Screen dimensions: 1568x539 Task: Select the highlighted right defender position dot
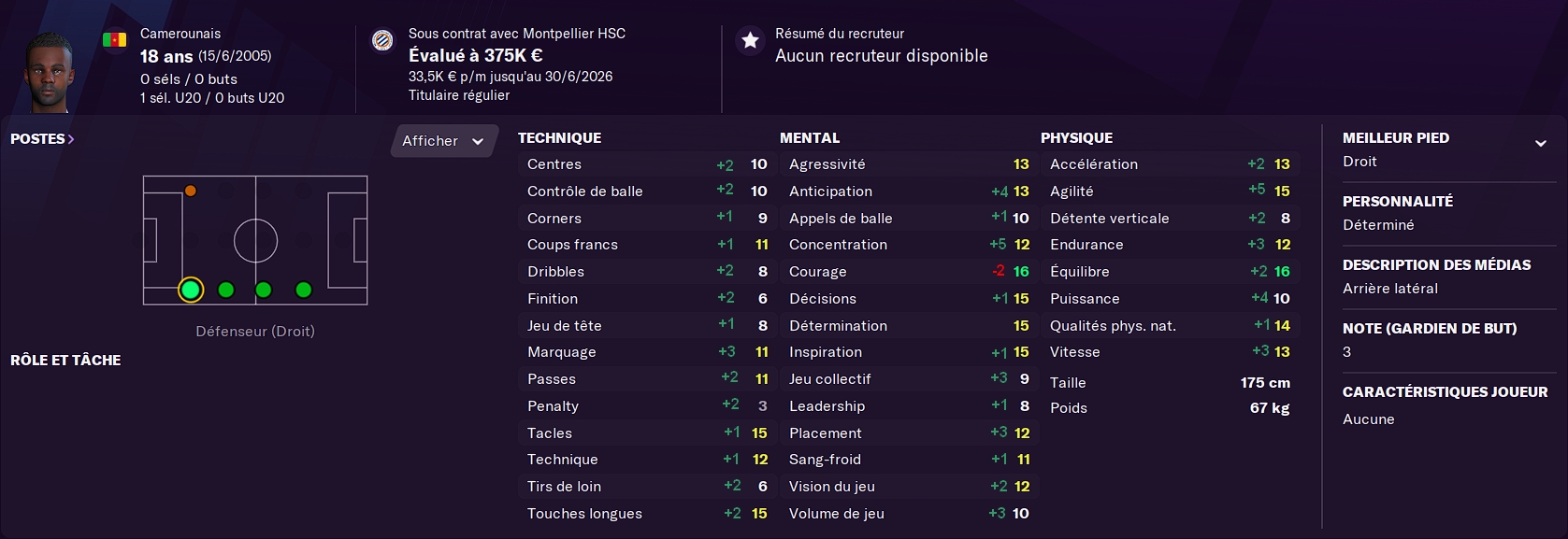(191, 290)
